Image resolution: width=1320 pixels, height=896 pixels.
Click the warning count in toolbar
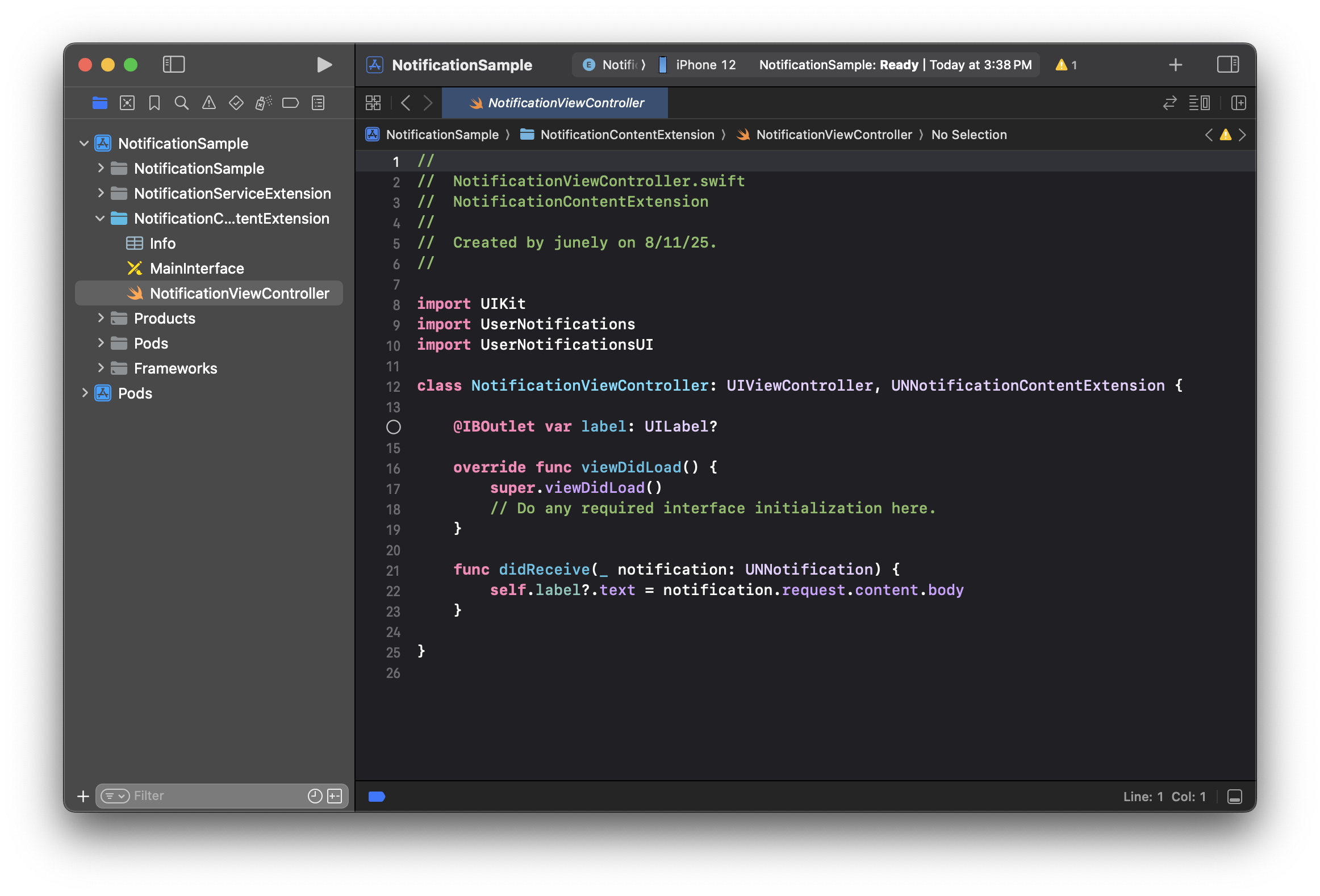click(1066, 65)
